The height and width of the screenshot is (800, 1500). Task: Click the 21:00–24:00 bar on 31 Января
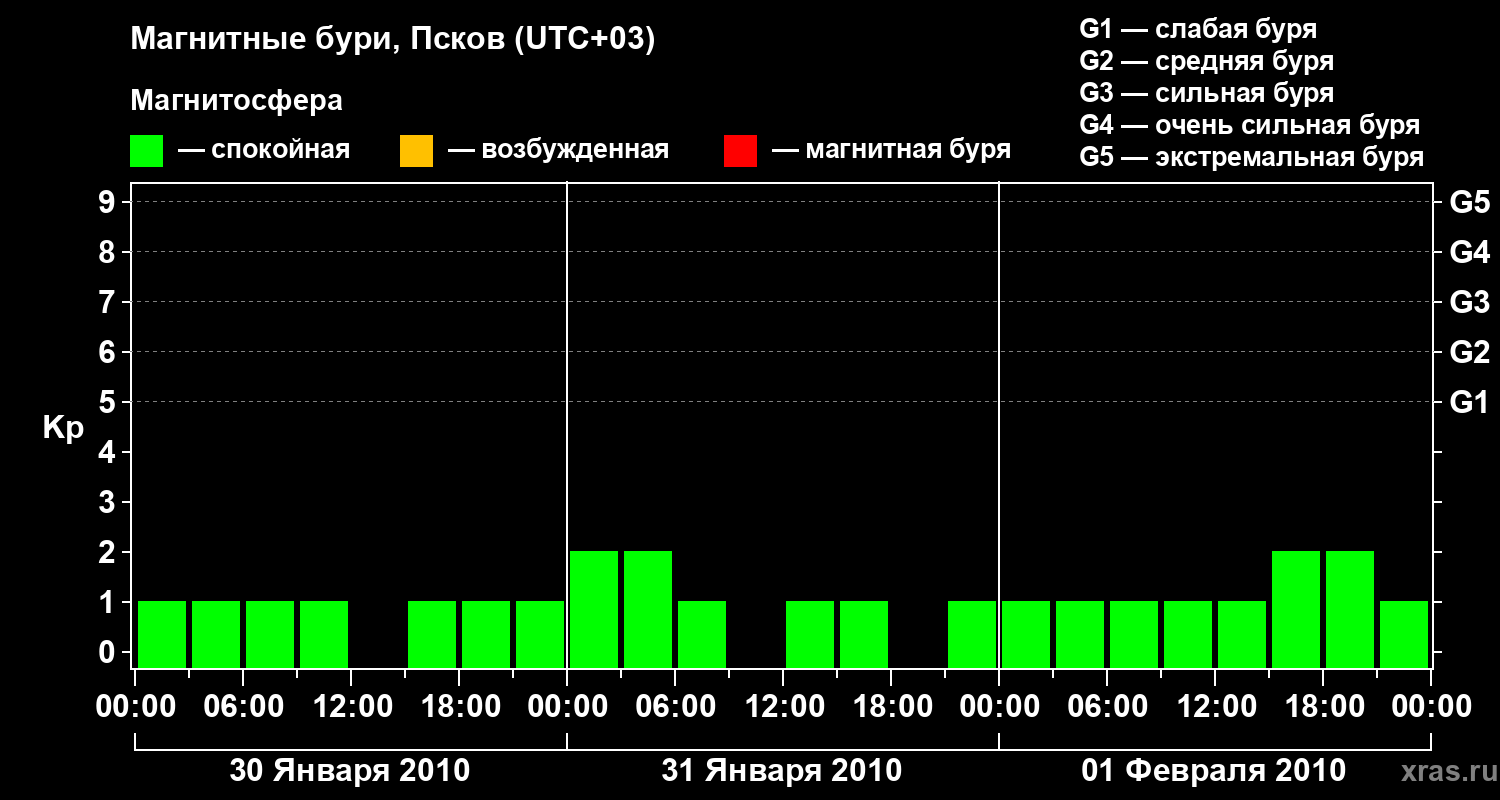pyautogui.click(x=972, y=634)
